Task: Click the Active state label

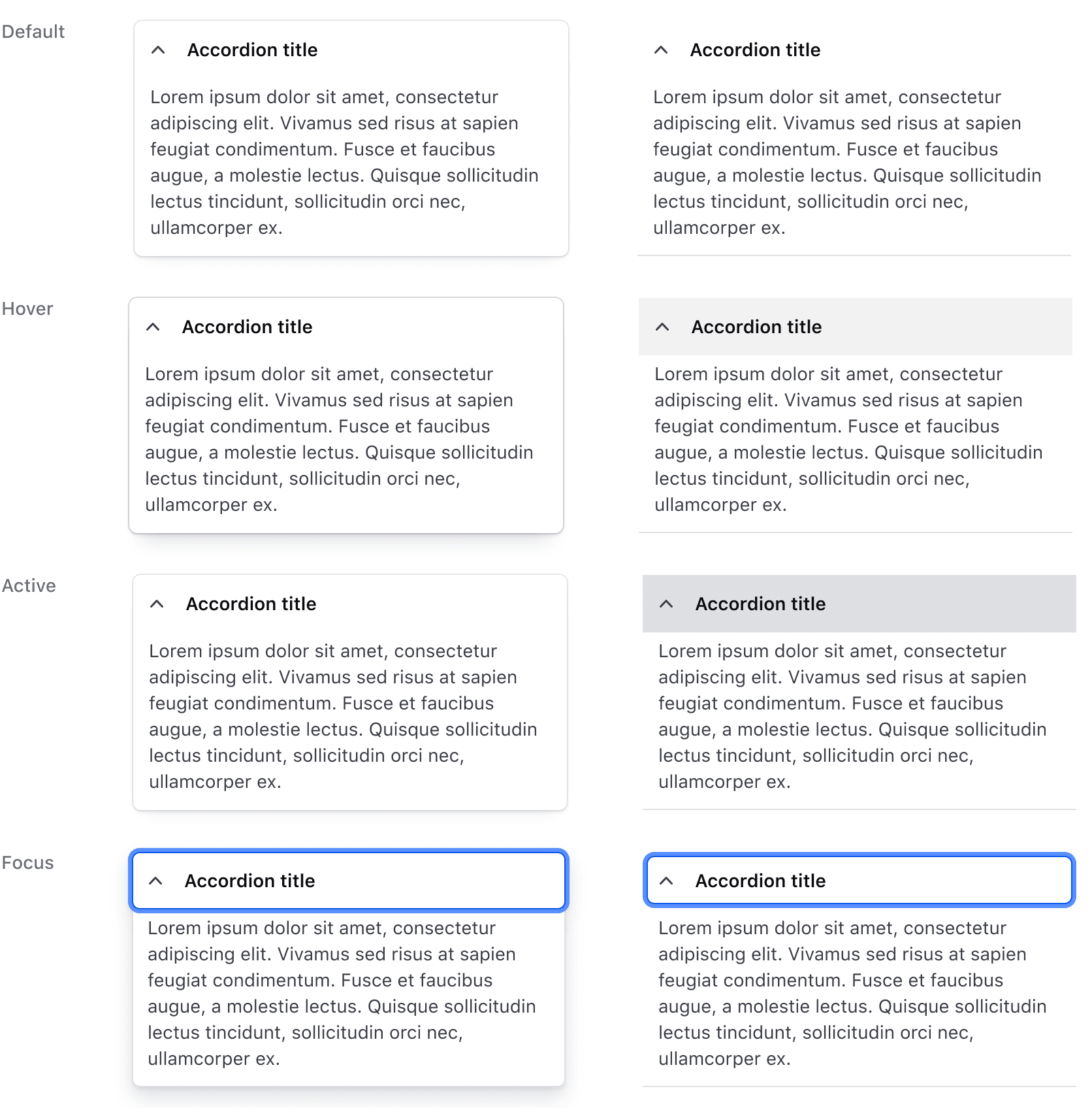Action: point(29,586)
